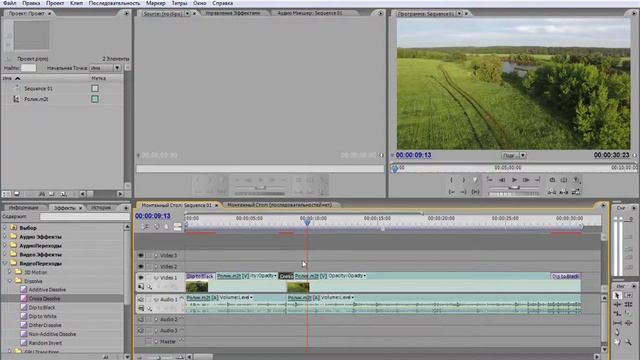Click the timeline playhead marker on ruler
The height and width of the screenshot is (360, 640).
307,222
